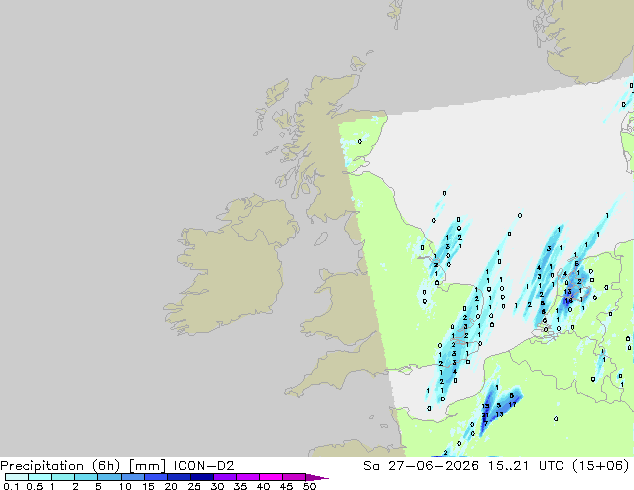
Task: Click the "21" precipitation value on the map
Action: 485,415
